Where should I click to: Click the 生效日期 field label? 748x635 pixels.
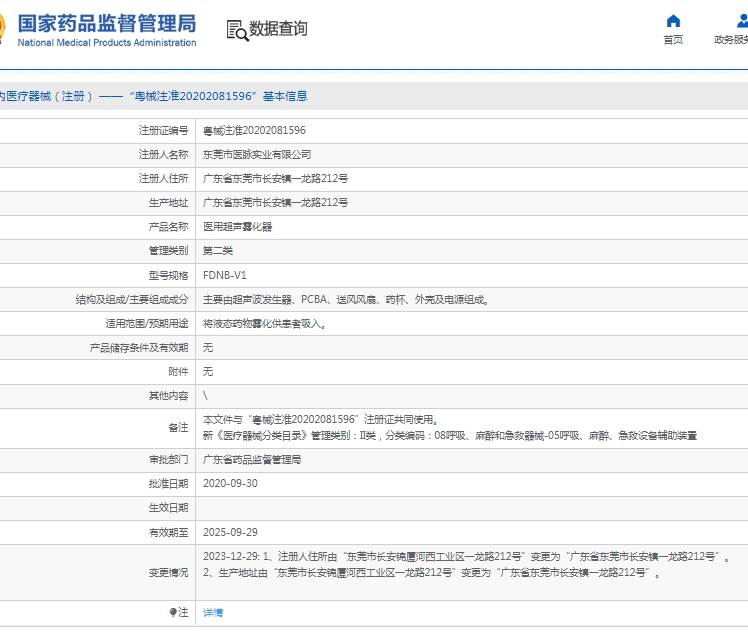168,508
